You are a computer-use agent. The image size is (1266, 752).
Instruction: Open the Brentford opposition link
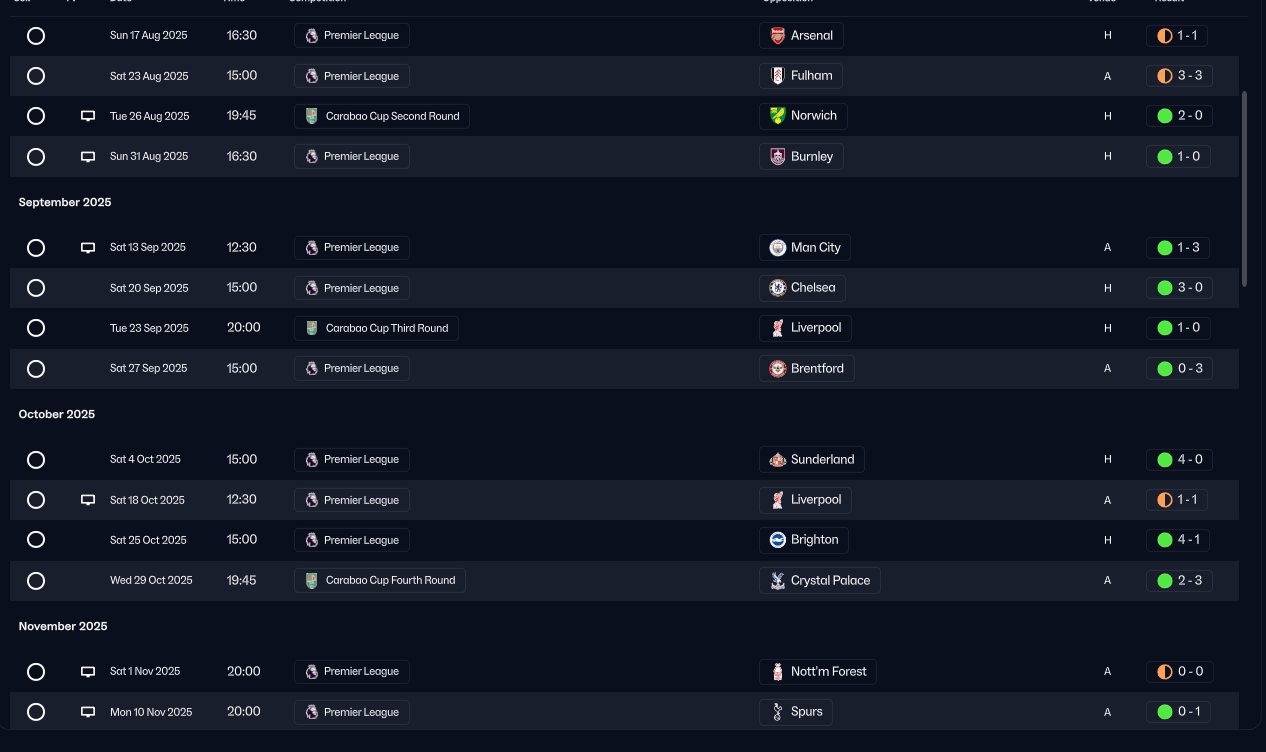807,368
